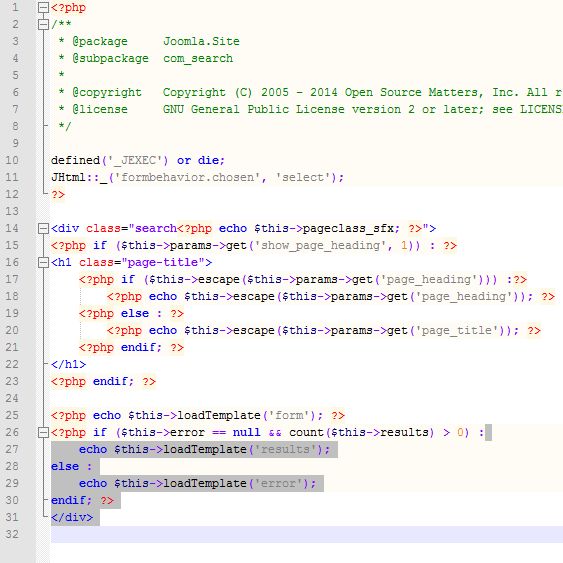Click "loadTemplate" on line 25
The image size is (563, 563).
pyautogui.click(x=219, y=415)
